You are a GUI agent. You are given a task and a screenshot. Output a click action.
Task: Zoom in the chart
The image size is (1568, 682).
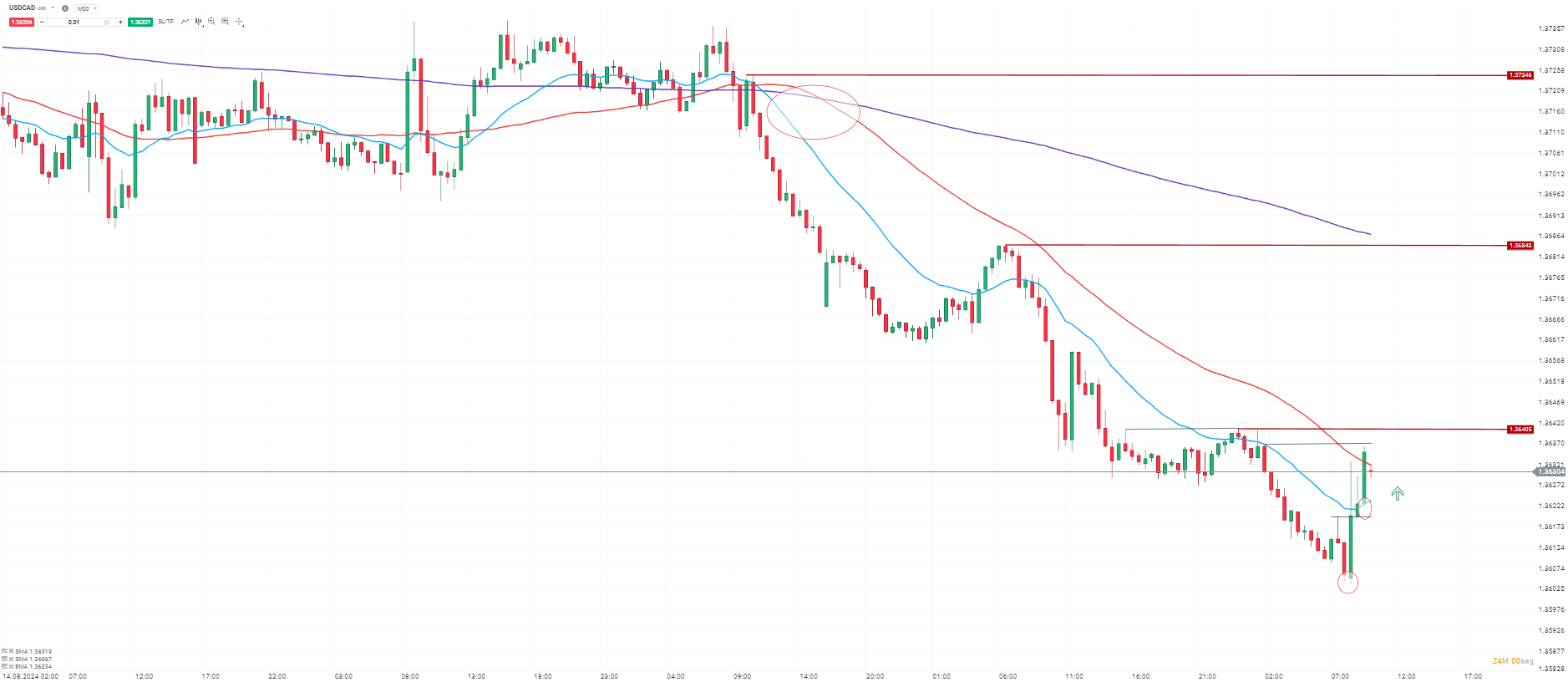(225, 22)
